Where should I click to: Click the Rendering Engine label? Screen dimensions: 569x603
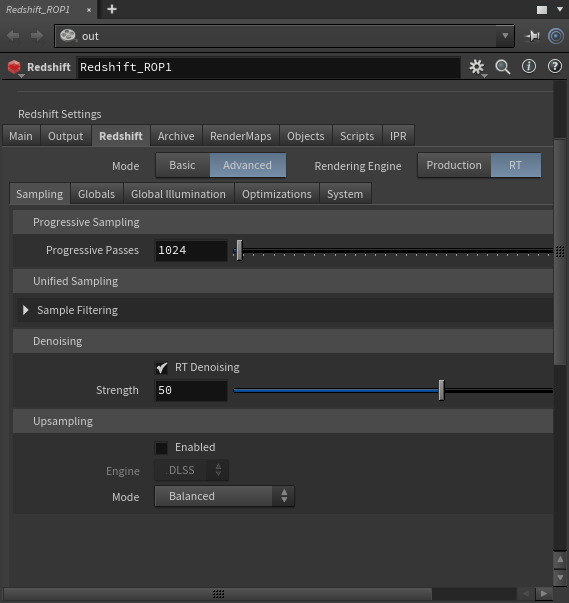click(x=358, y=166)
